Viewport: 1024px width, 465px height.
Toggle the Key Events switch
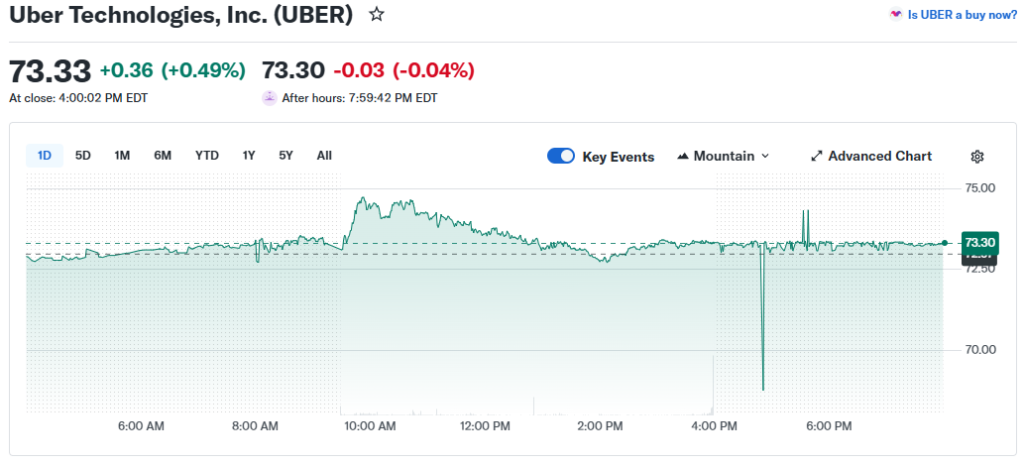coord(561,156)
